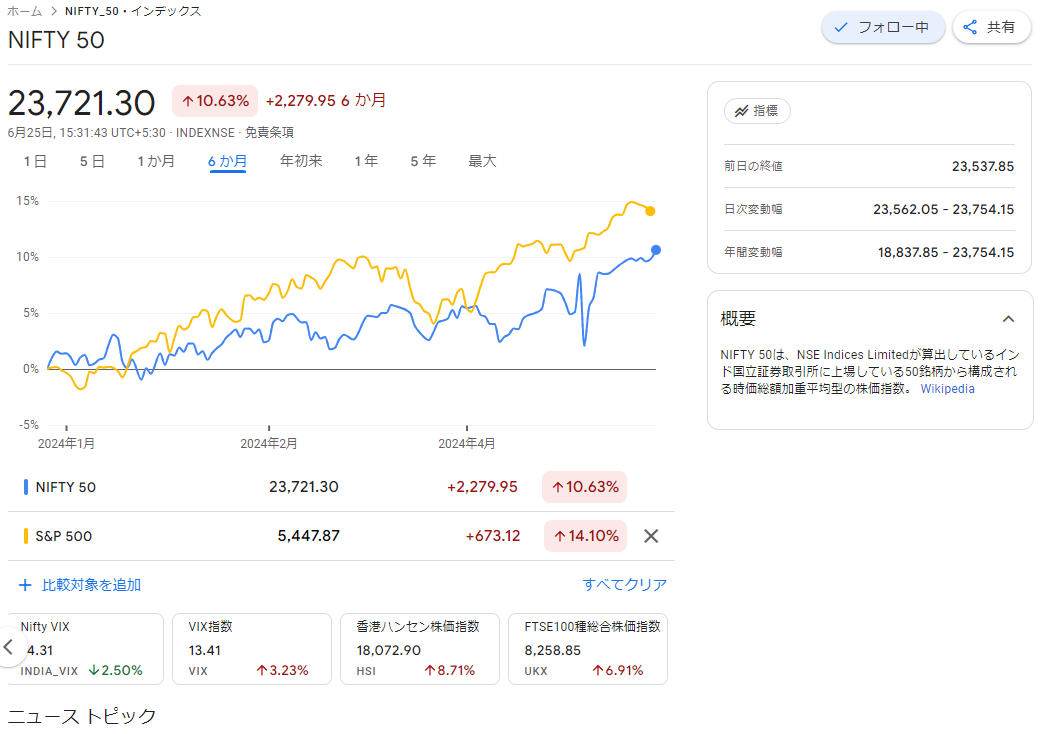Click the 日次変動幅 range value
The width and height of the screenshot is (1043, 734).
click(943, 210)
